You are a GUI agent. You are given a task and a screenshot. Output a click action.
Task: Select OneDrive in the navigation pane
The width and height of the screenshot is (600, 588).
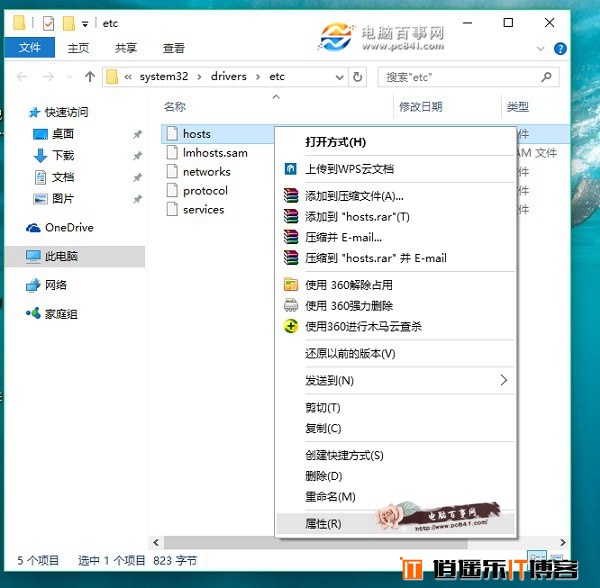(60, 228)
